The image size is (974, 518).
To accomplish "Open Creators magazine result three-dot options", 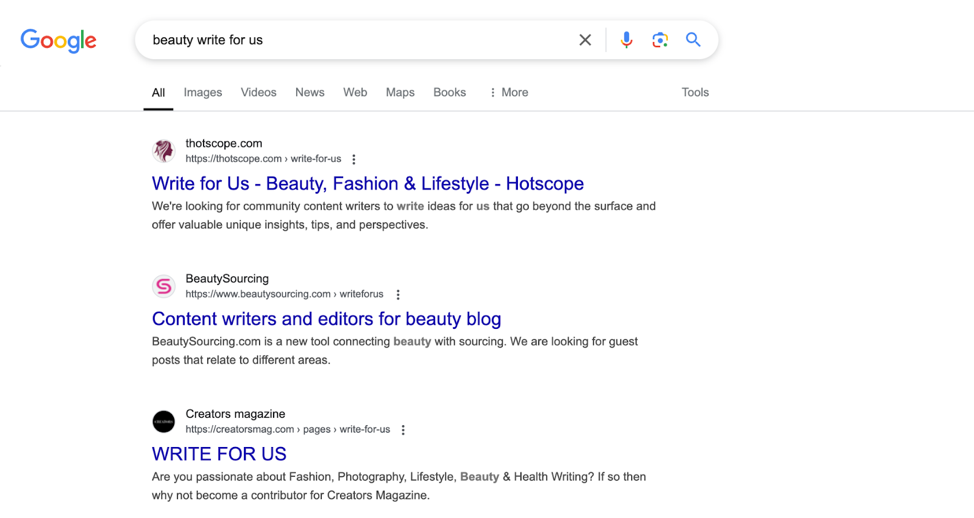I will point(403,430).
